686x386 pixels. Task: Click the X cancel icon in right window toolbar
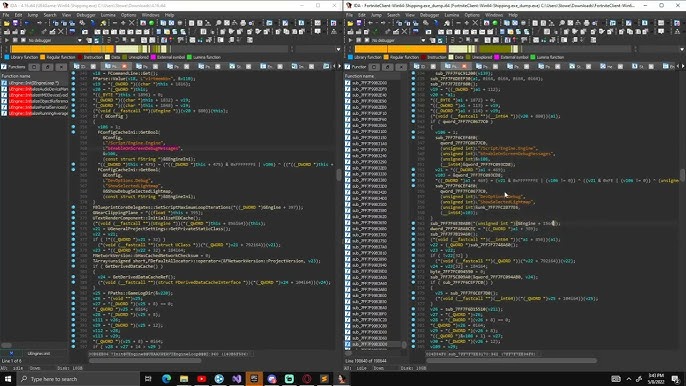475,23
